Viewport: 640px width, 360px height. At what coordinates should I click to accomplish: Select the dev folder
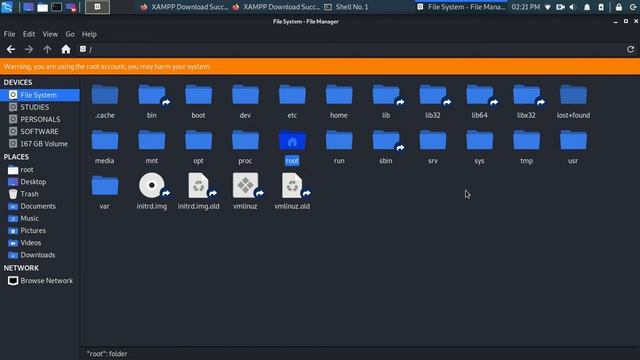245,95
